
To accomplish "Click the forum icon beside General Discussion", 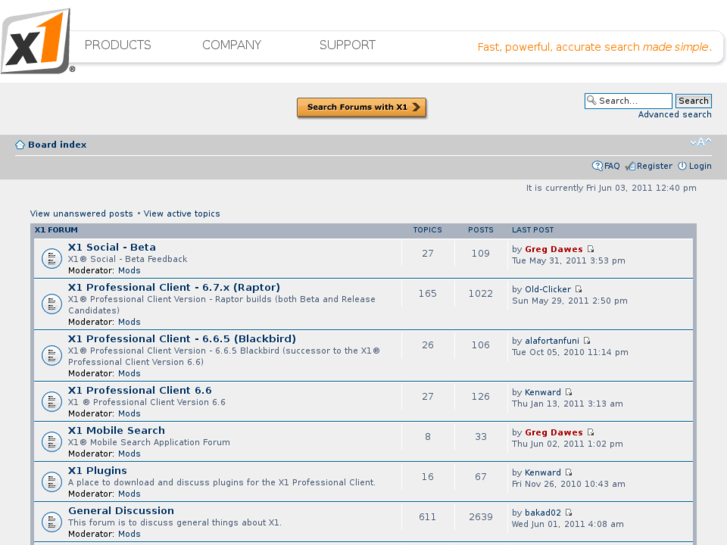I will click(x=51, y=522).
